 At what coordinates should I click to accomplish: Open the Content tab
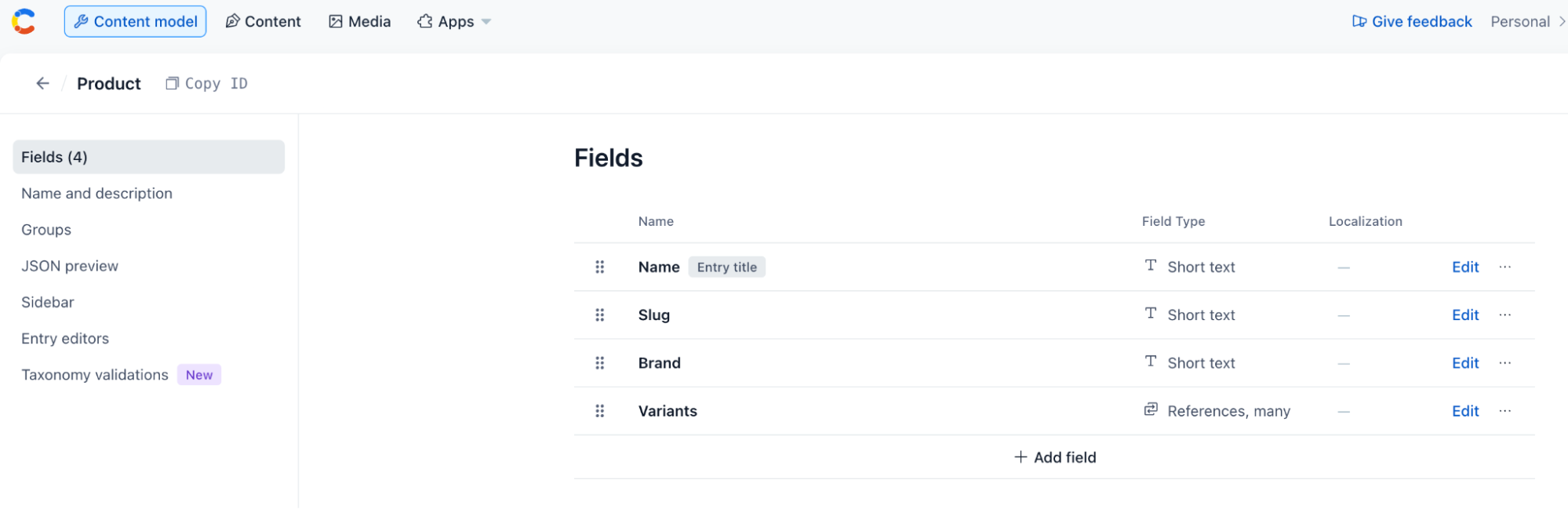tap(264, 21)
